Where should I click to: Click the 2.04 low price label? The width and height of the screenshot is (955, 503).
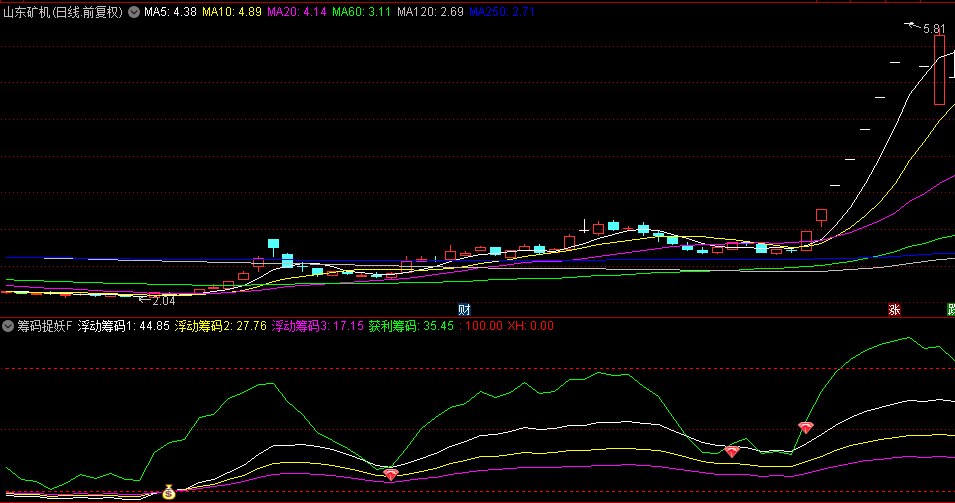click(x=162, y=300)
